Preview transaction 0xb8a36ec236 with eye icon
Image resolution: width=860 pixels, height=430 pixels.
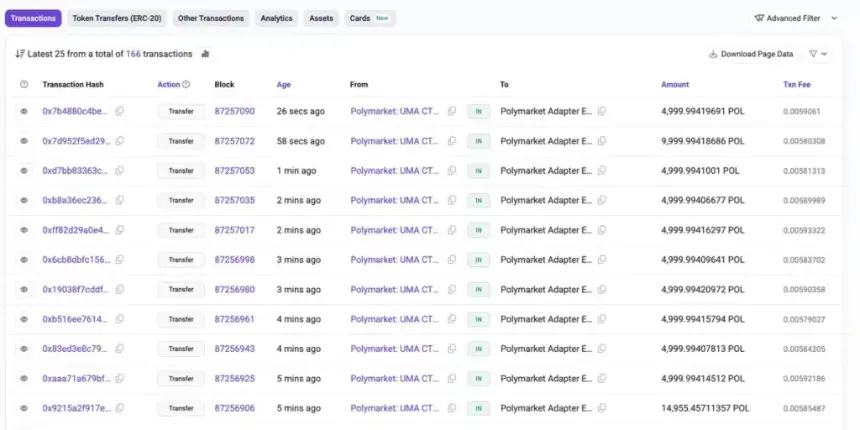point(24,200)
